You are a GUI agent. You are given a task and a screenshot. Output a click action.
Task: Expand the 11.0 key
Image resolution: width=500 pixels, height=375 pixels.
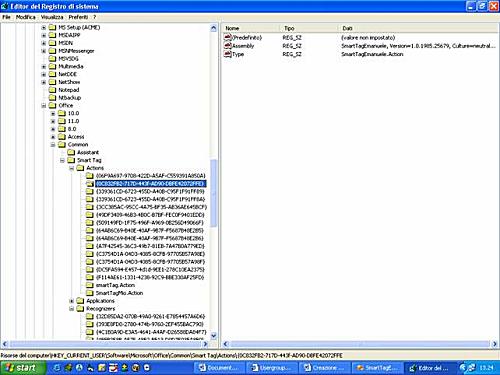tap(53, 121)
